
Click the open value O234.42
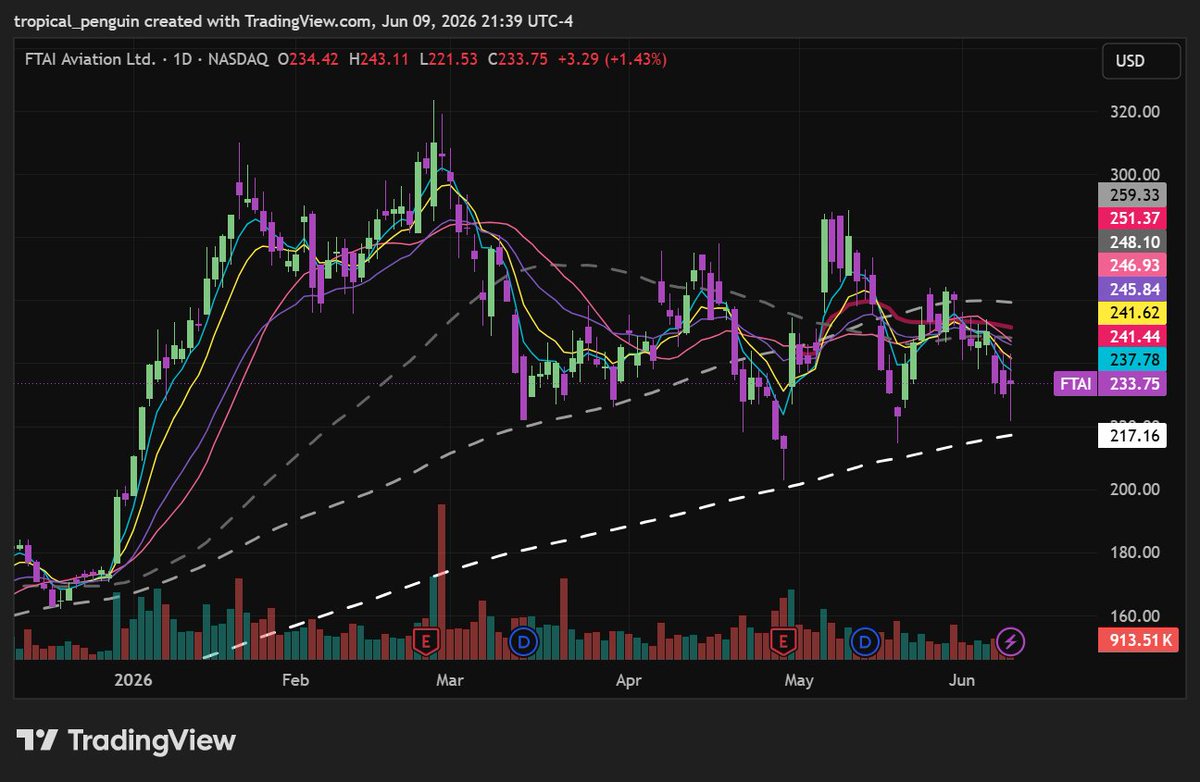tap(310, 60)
